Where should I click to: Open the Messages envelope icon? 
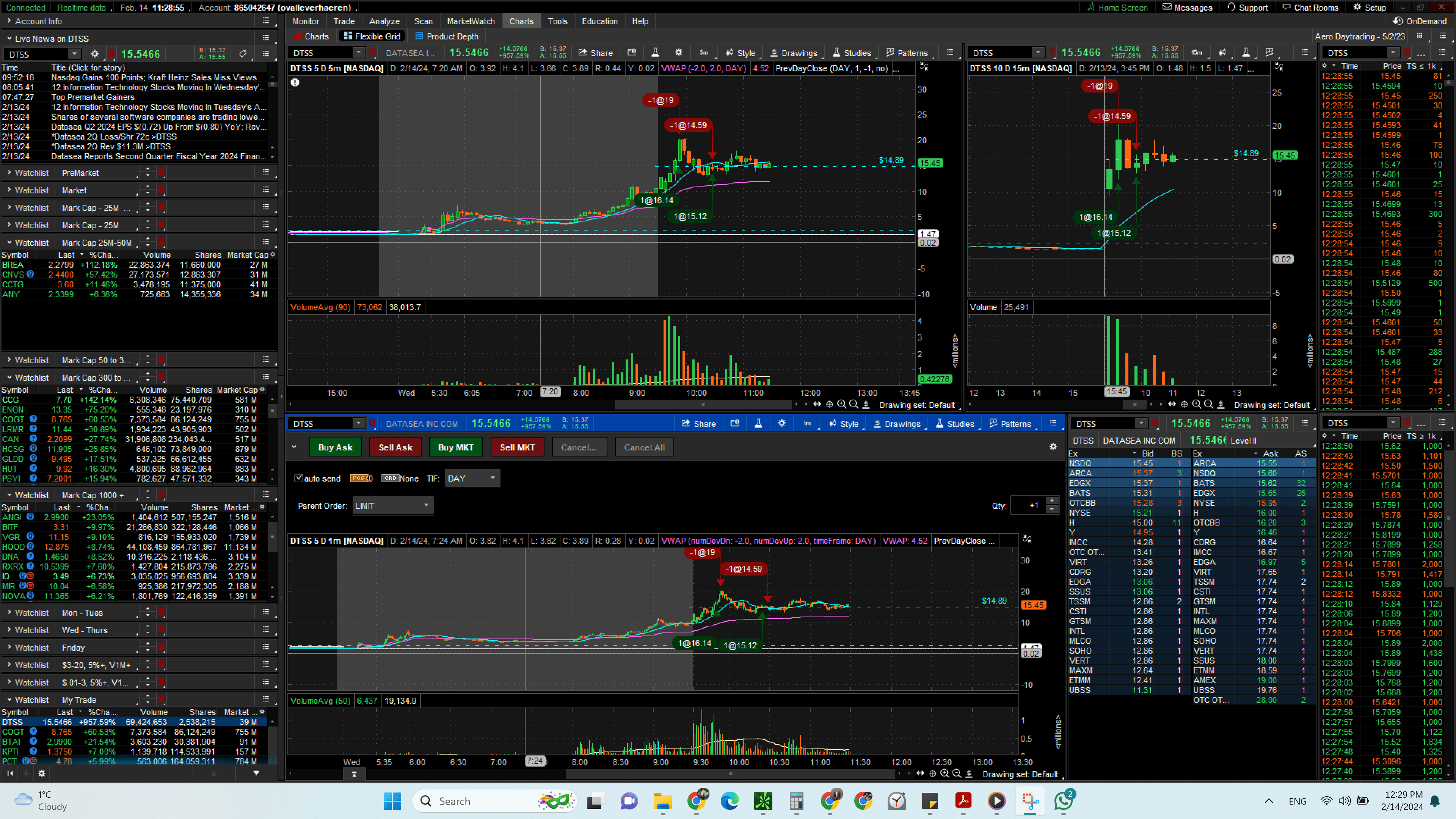[x=1167, y=7]
